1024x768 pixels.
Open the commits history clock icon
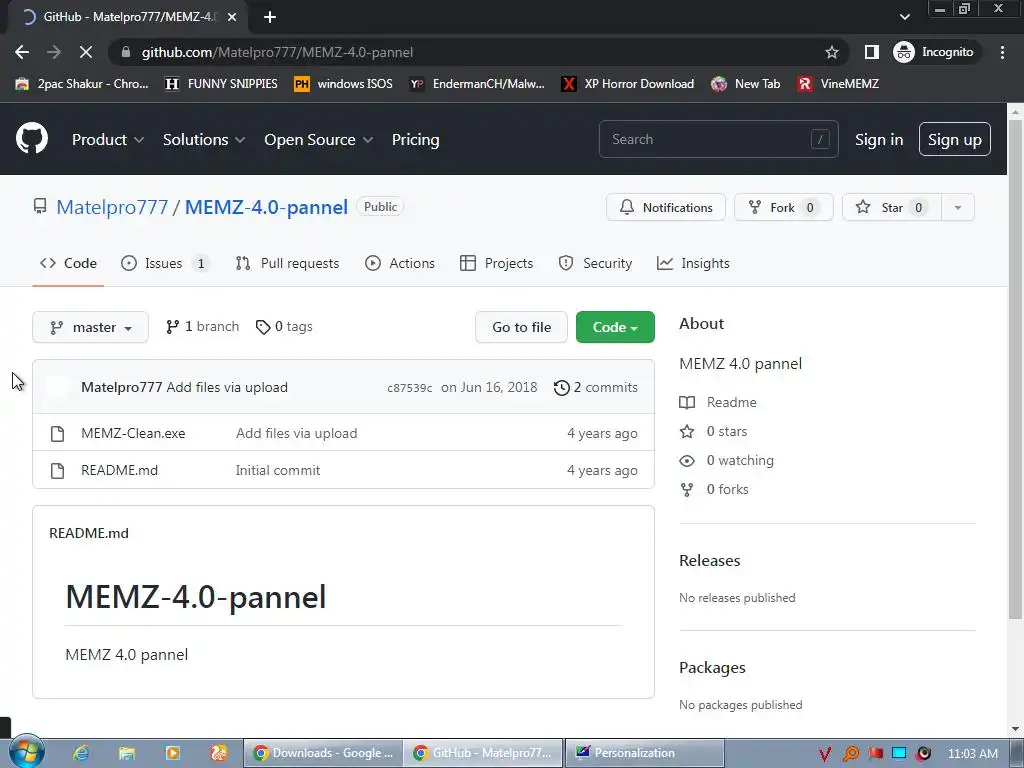[562, 387]
